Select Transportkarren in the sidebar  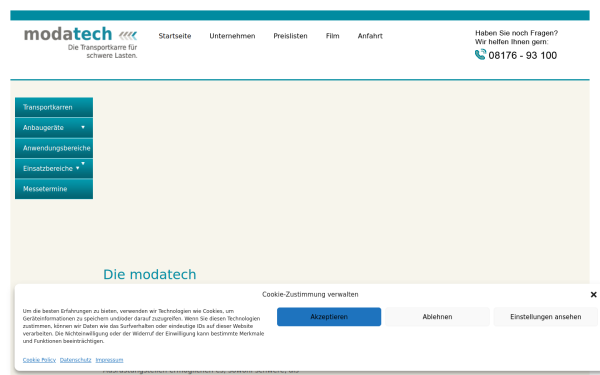coord(54,107)
